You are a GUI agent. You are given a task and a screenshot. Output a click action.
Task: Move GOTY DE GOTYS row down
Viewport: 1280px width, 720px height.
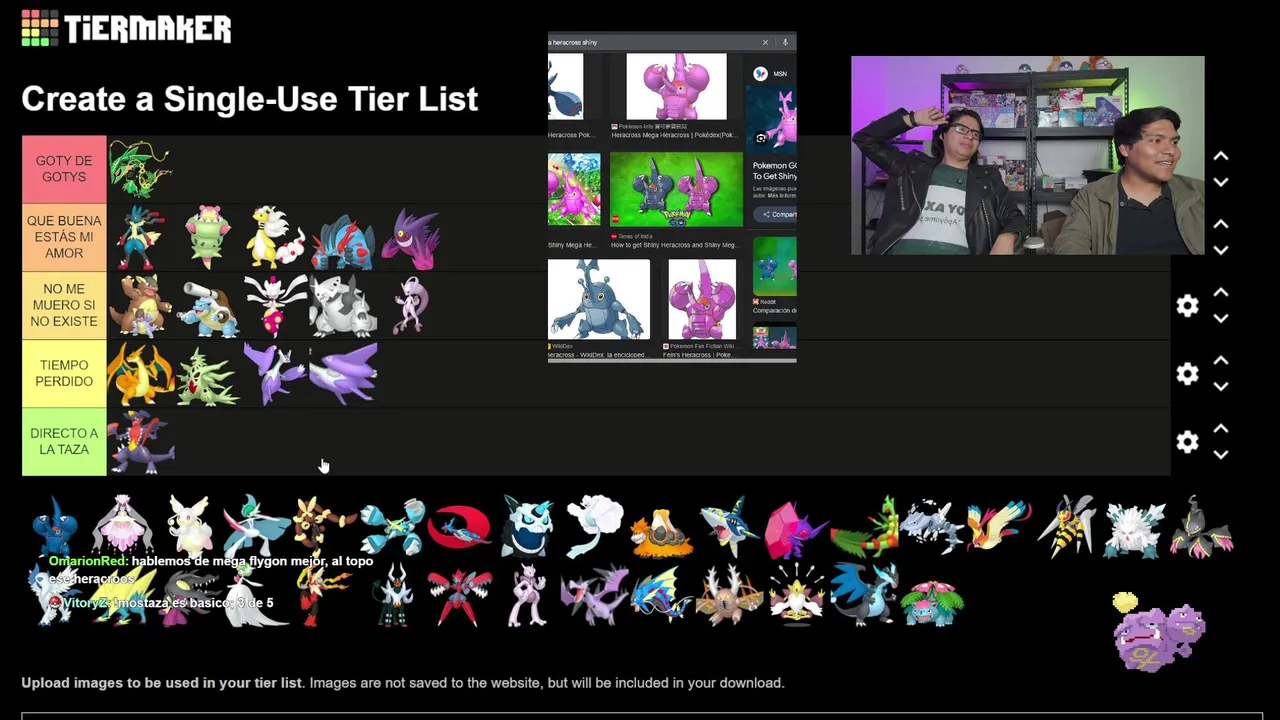pyautogui.click(x=1221, y=182)
